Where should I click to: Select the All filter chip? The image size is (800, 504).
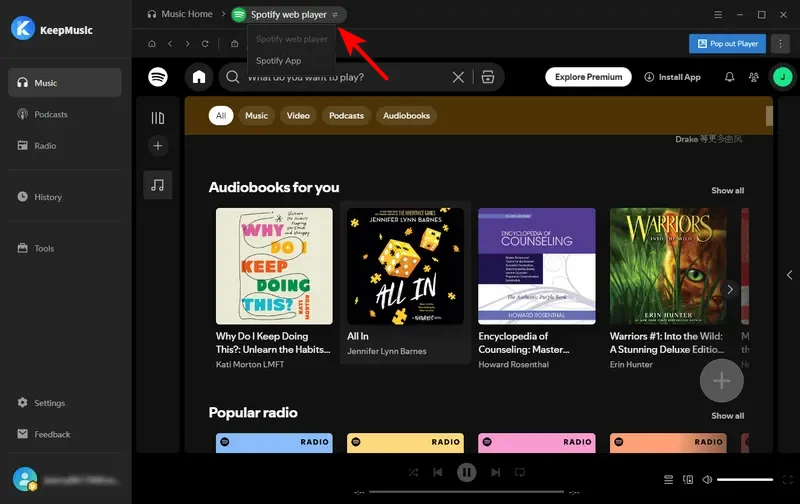(x=221, y=116)
